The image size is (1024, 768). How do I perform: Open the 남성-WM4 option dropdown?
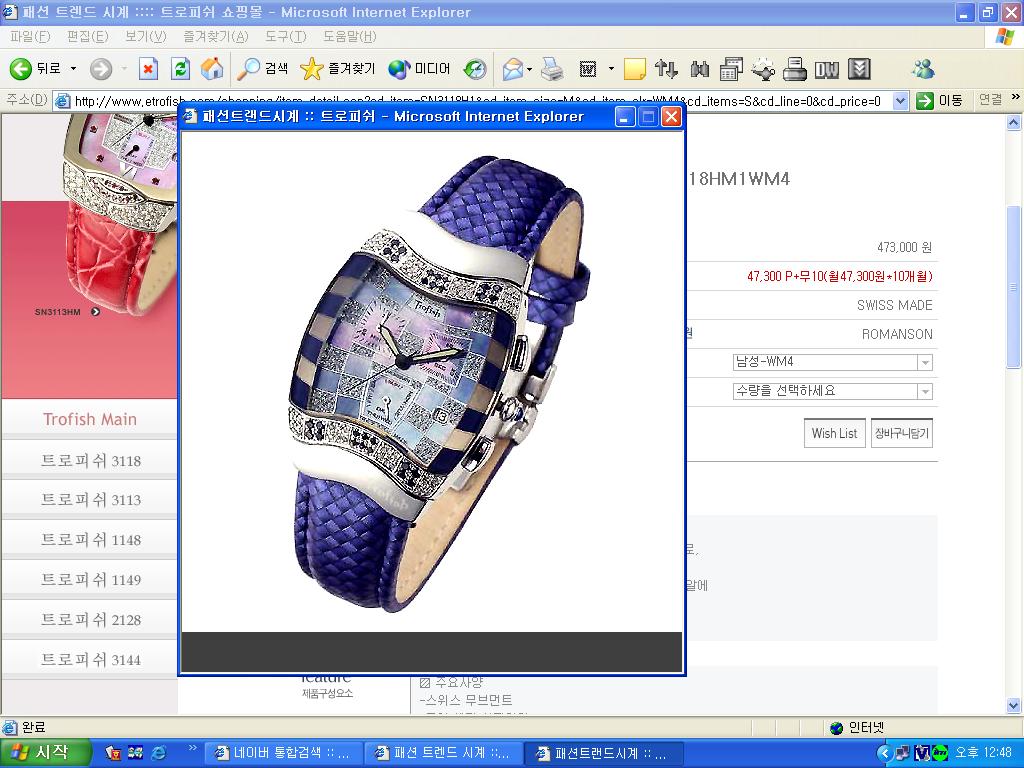pos(925,362)
